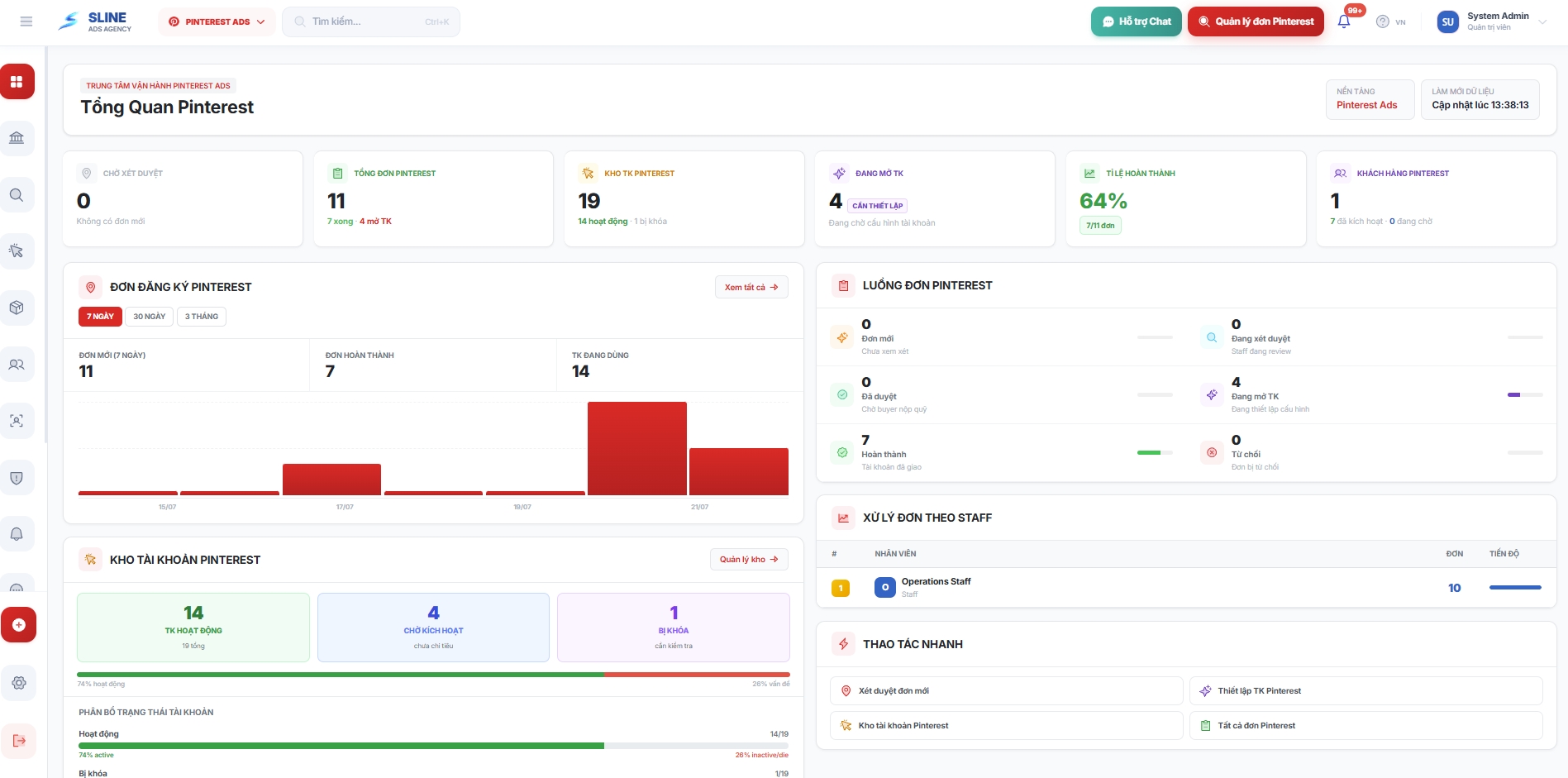This screenshot has width=1568, height=778.
Task: Click the red plus floating button
Action: (18, 625)
